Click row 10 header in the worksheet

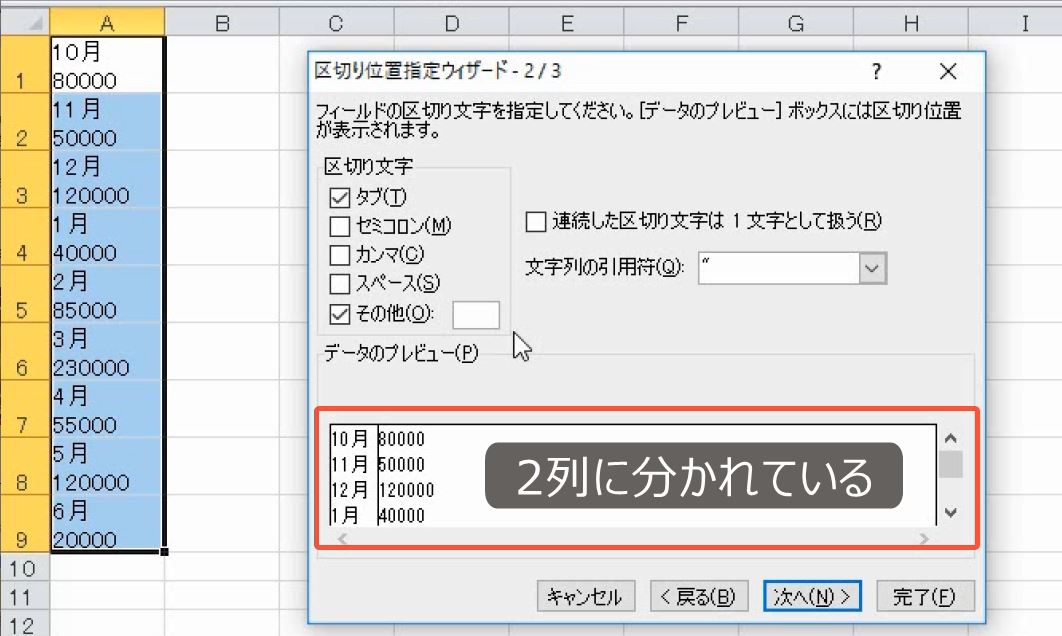[24, 568]
